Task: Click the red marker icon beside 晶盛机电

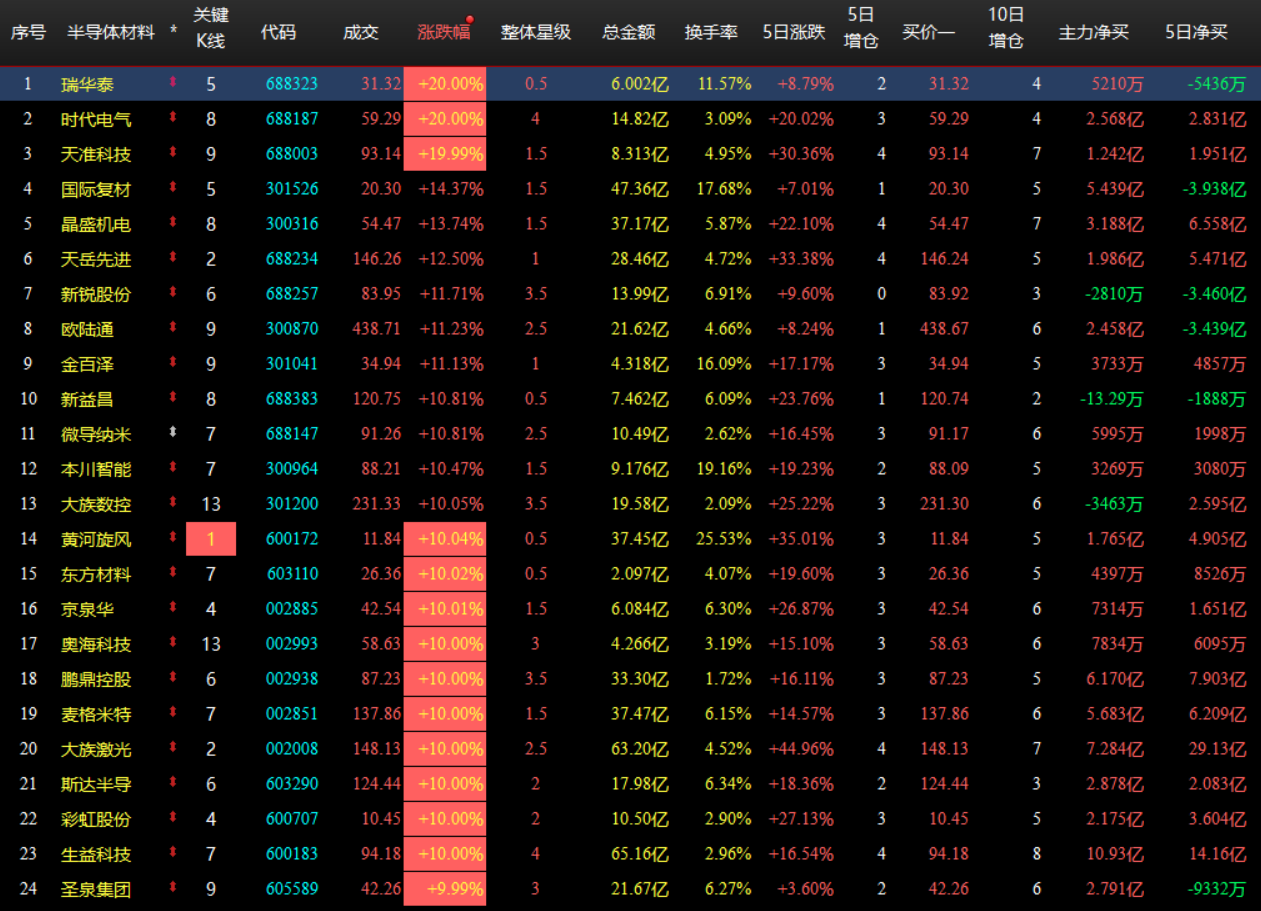Action: click(x=173, y=224)
